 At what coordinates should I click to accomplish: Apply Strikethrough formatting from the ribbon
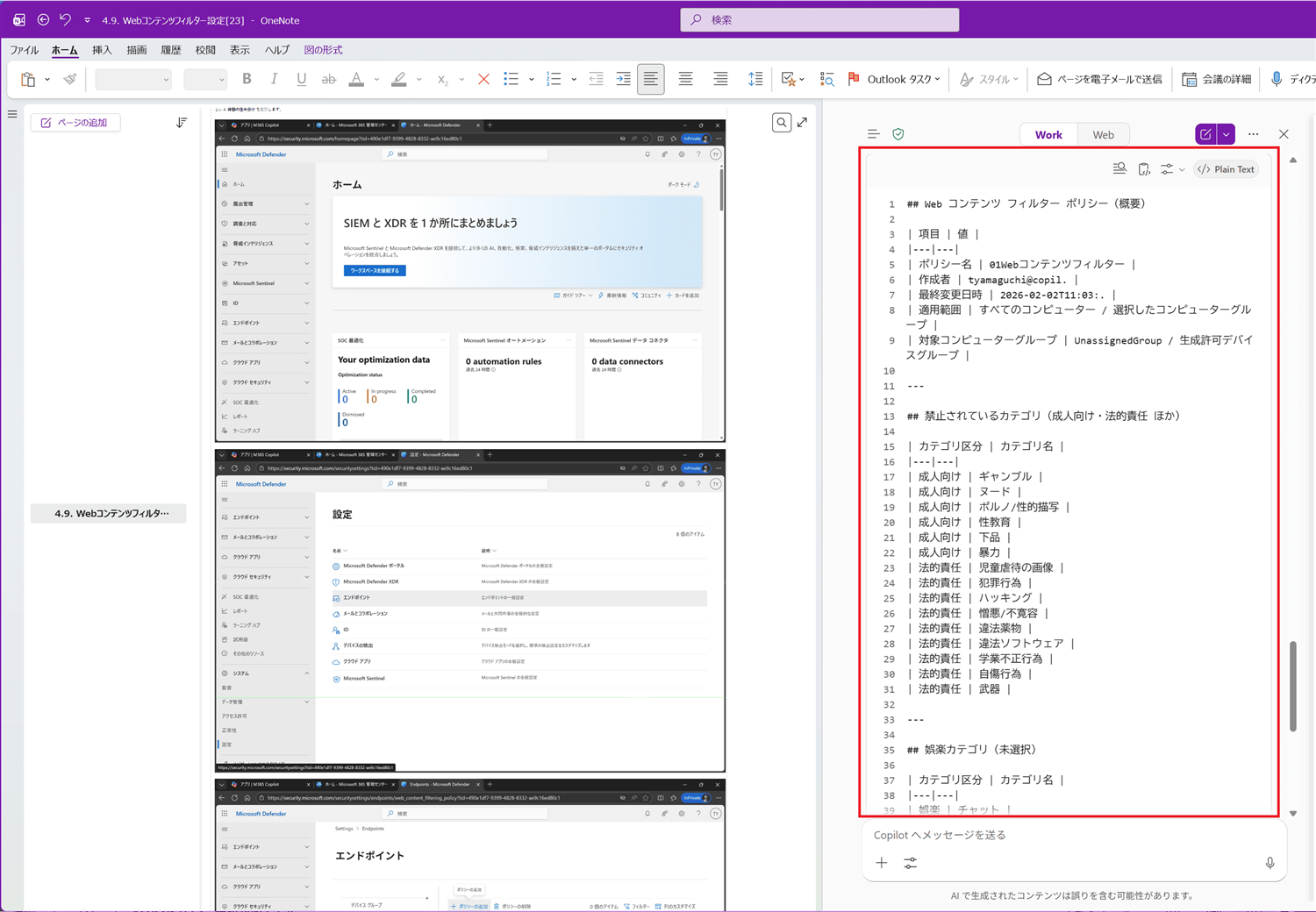point(328,79)
